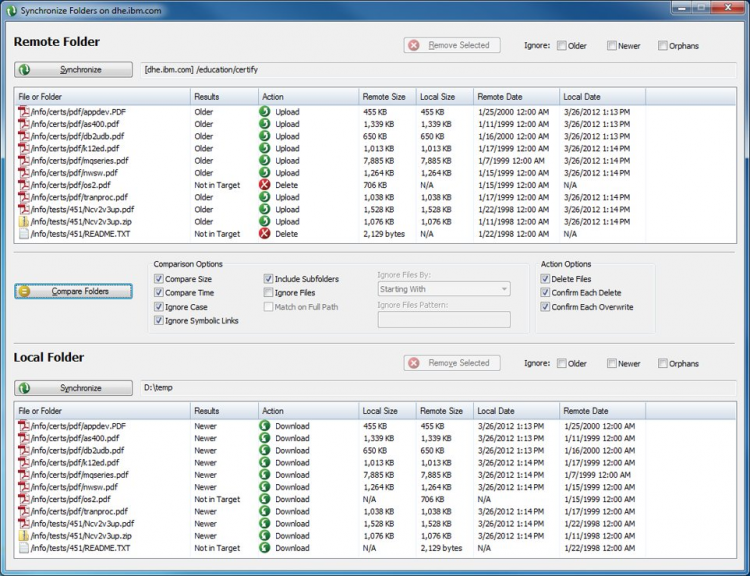Enable the Ignore Files checkbox

269,293
